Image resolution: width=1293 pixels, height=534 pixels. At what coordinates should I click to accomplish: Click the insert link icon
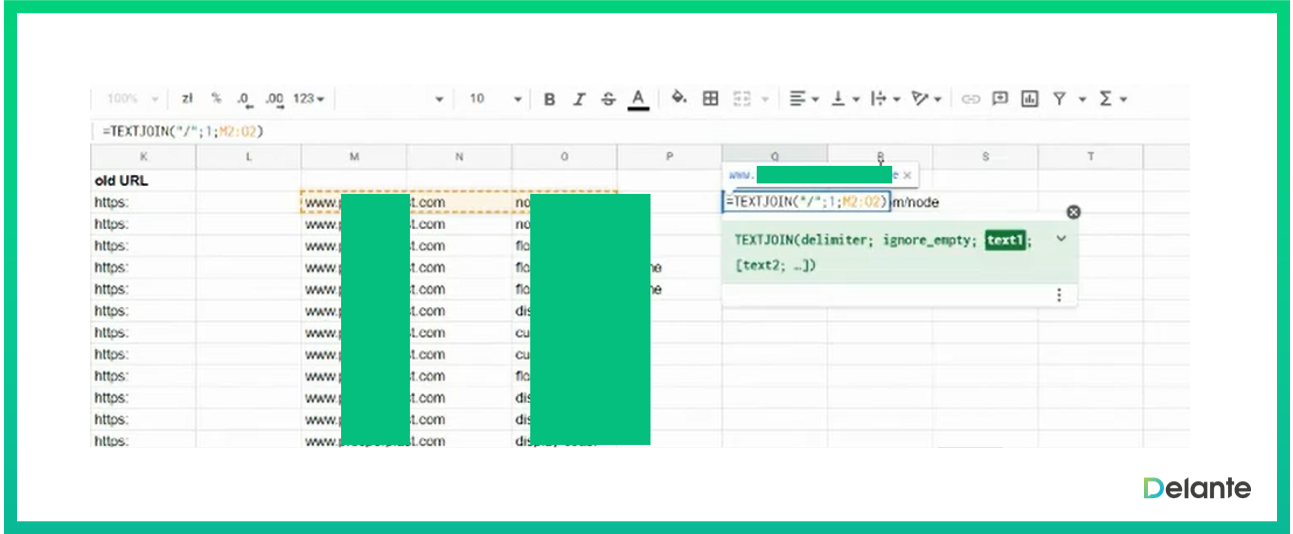pyautogui.click(x=970, y=99)
